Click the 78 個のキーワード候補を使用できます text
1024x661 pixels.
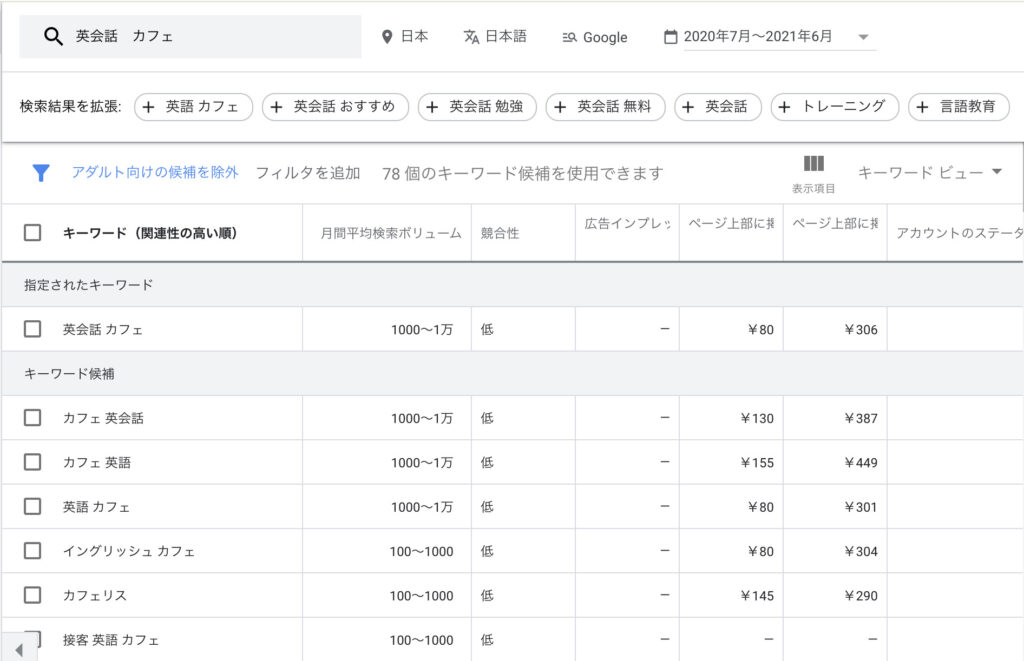coord(522,173)
